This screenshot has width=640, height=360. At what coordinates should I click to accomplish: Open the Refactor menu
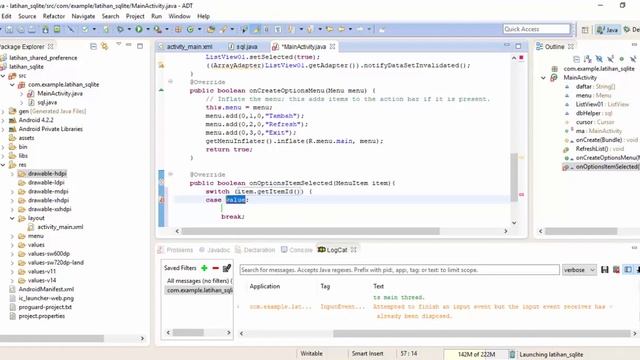click(54, 16)
